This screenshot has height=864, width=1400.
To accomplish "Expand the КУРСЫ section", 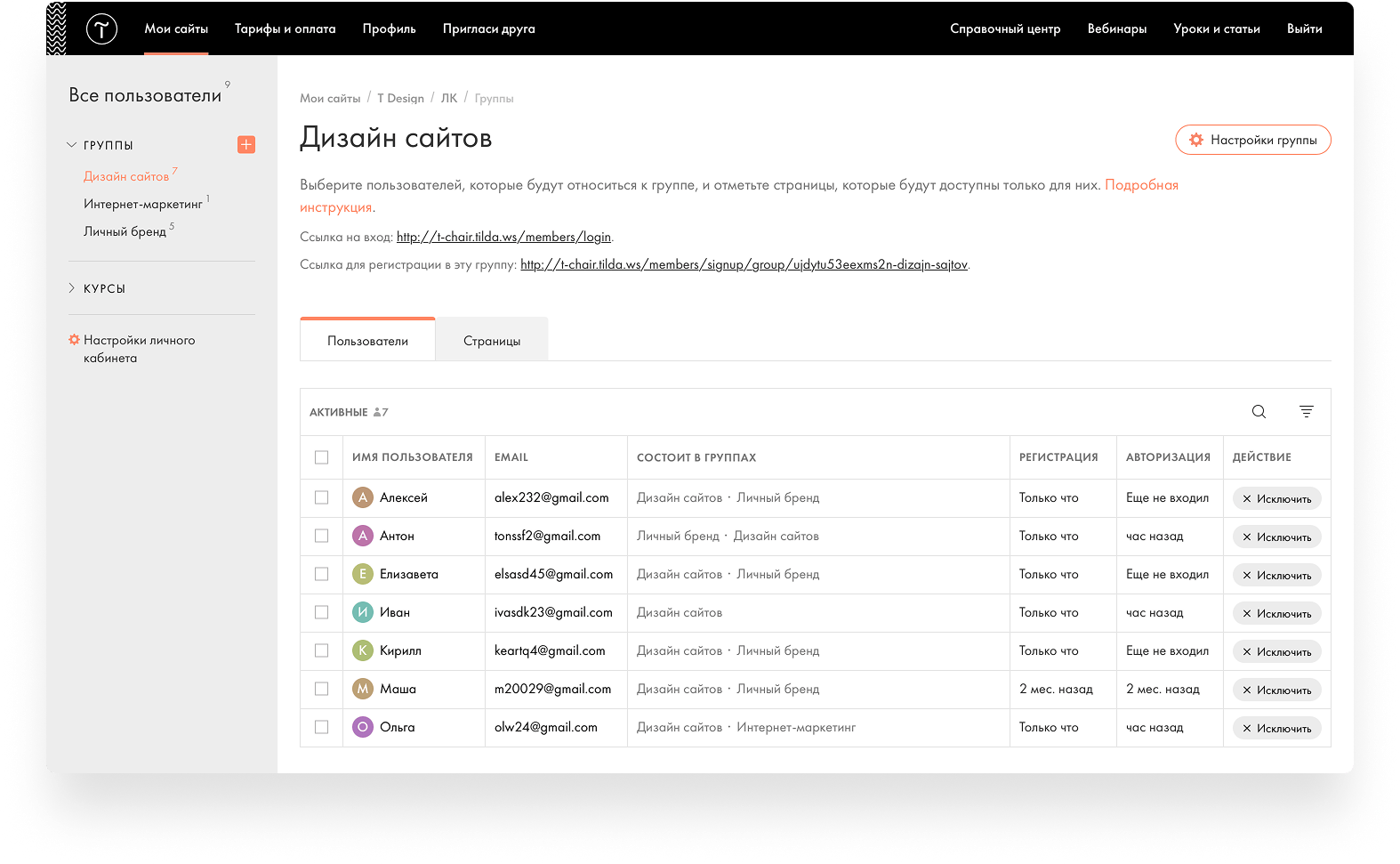I will (72, 288).
